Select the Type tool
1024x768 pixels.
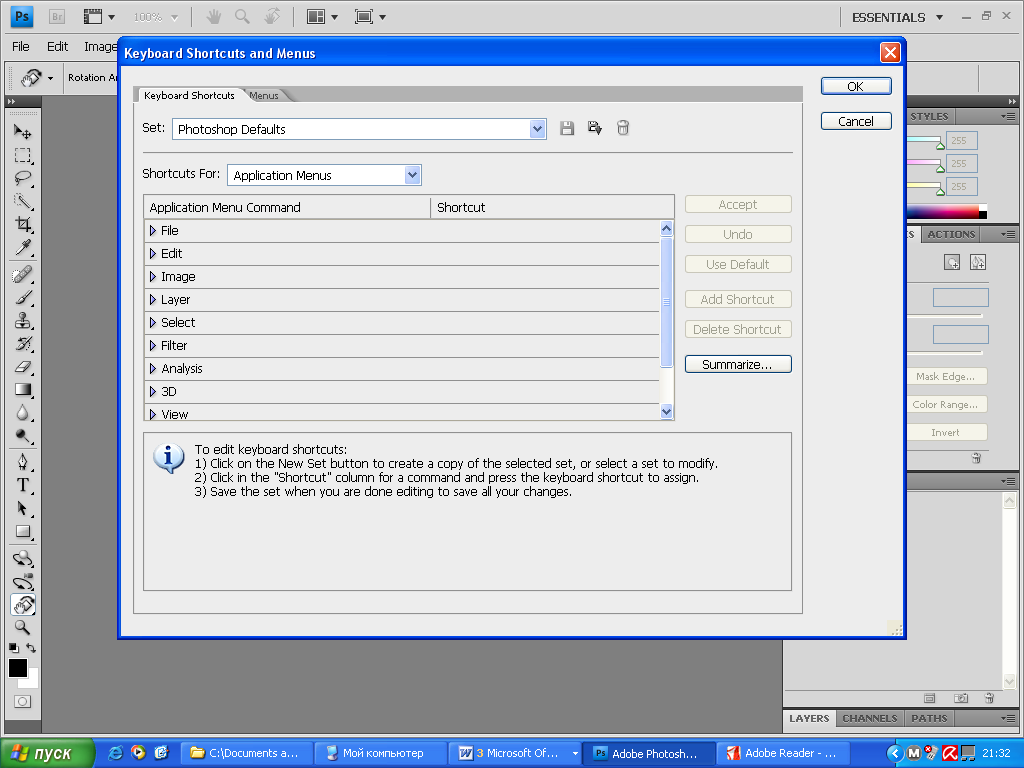tap(23, 485)
